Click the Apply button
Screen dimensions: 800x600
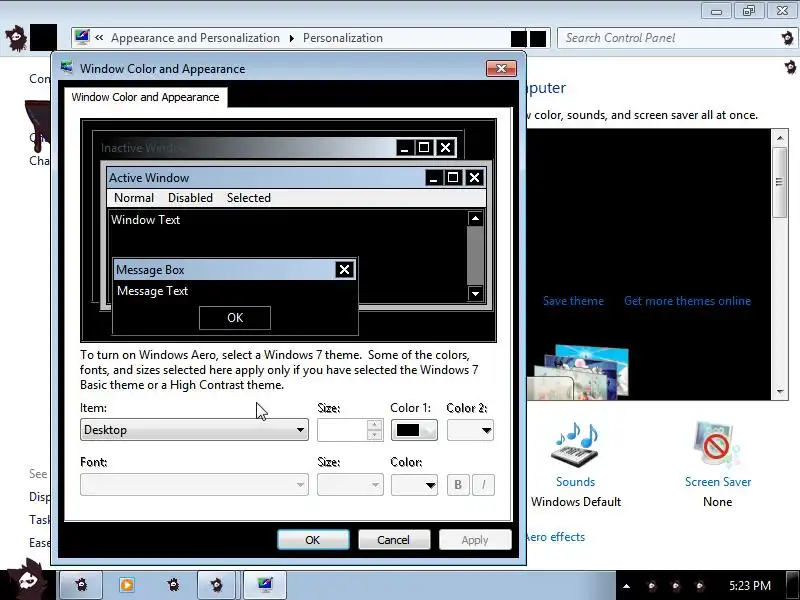tap(475, 540)
